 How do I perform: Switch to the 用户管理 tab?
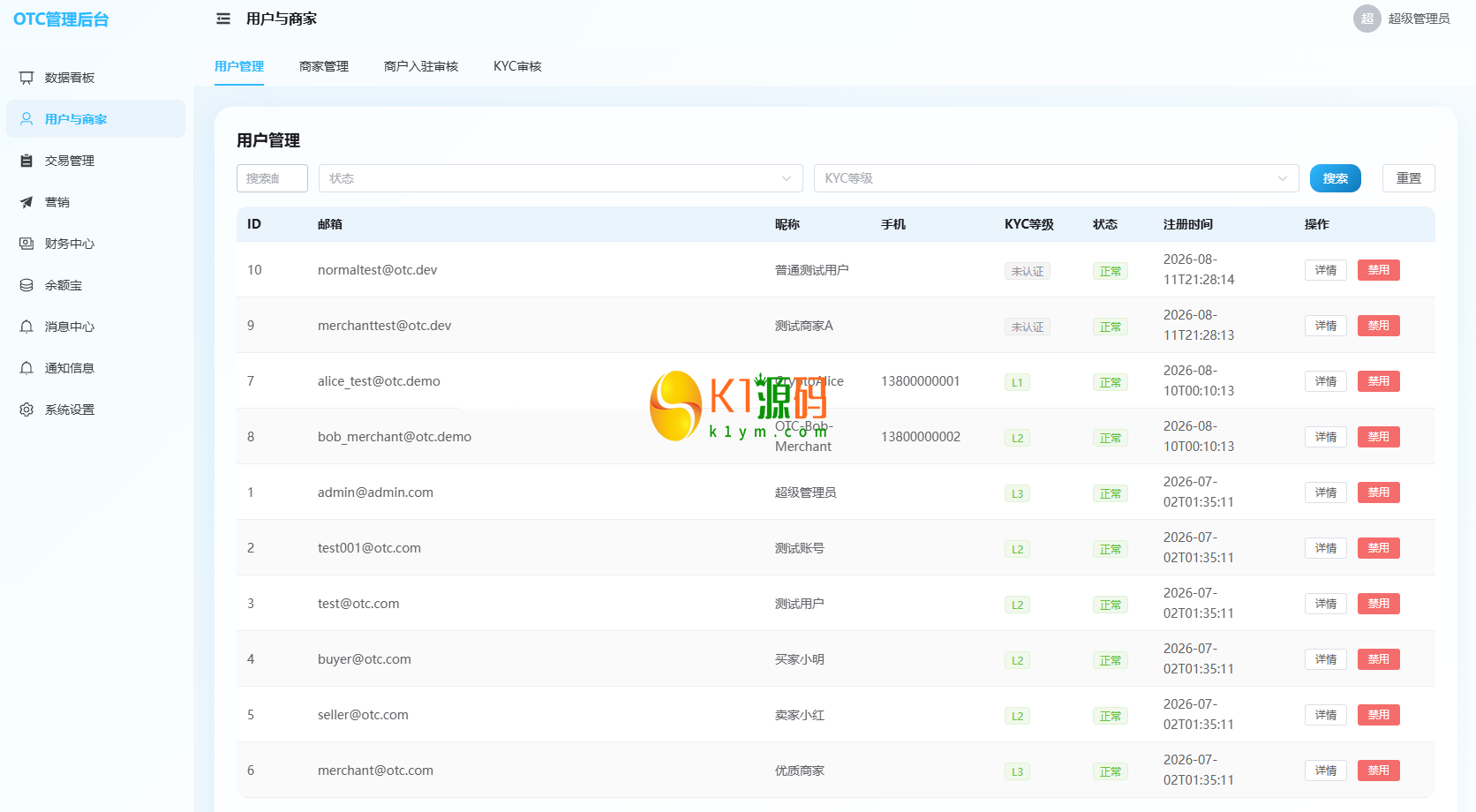tap(239, 66)
